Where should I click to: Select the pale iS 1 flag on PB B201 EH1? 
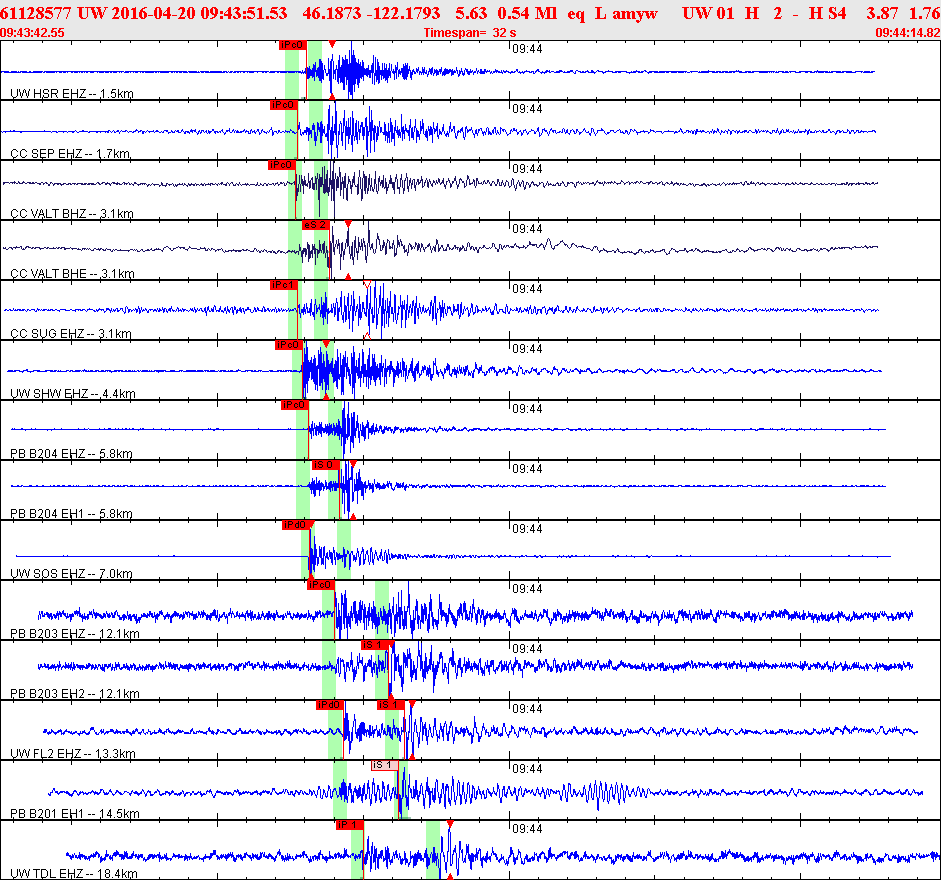384,765
